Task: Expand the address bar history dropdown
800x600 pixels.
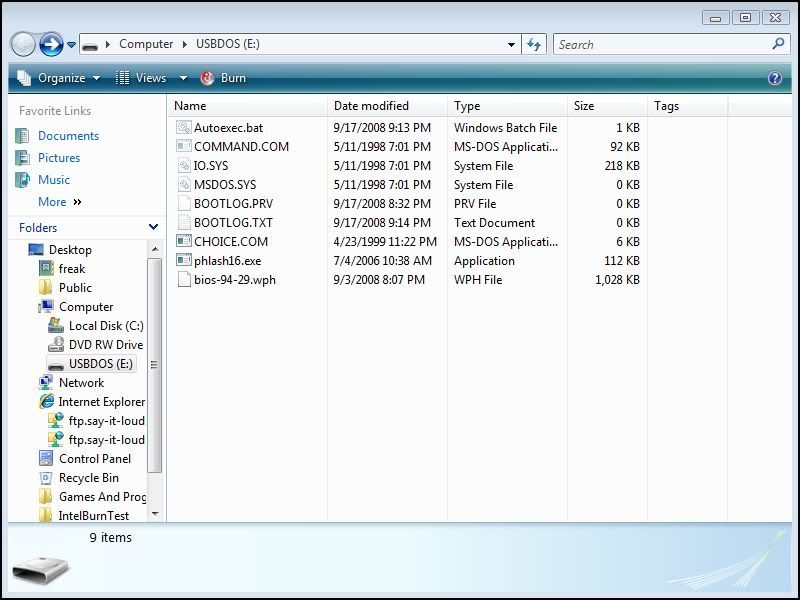Action: coord(511,45)
